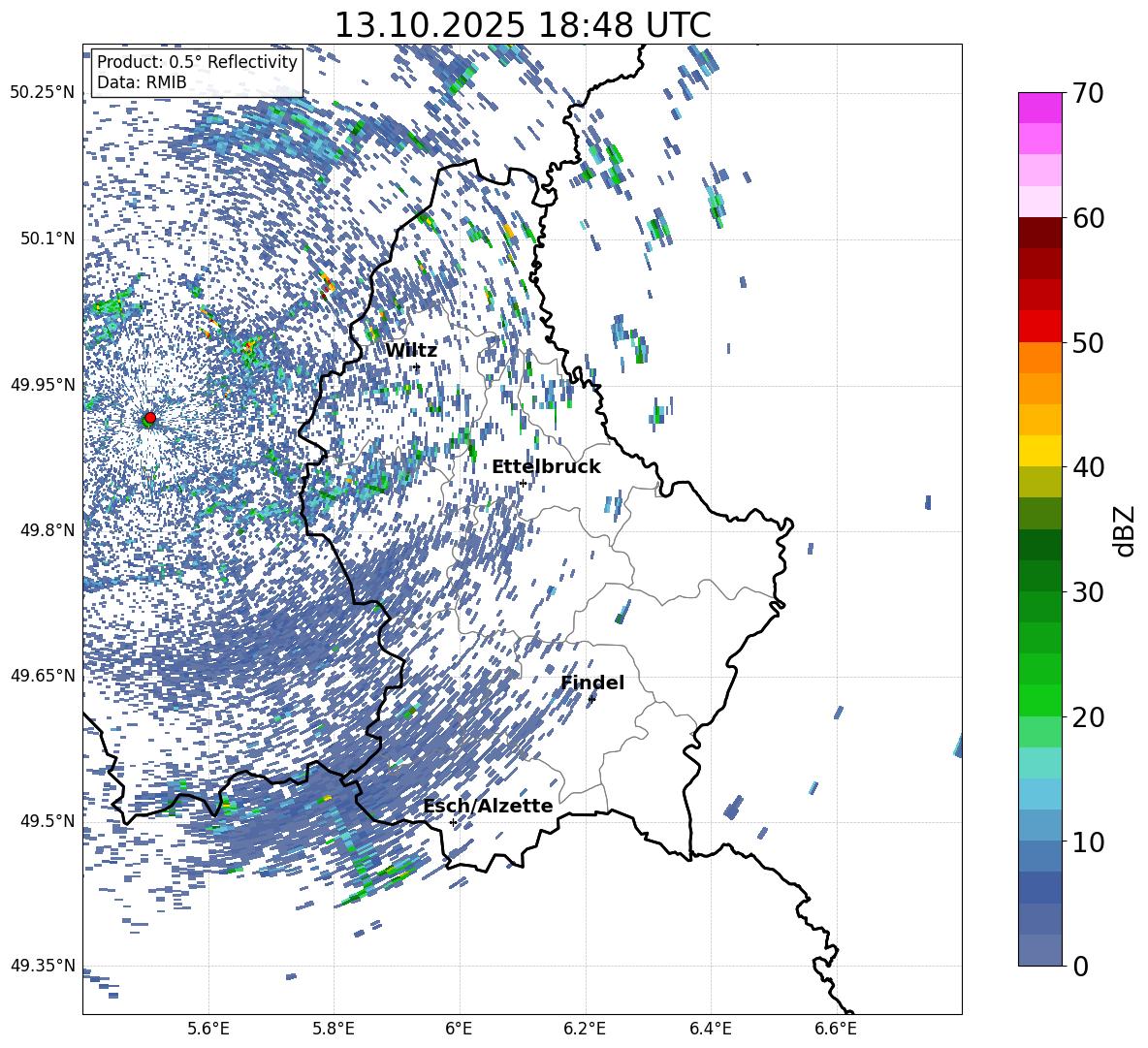
Task: Click the Data: RMIB text
Action: tap(142, 82)
